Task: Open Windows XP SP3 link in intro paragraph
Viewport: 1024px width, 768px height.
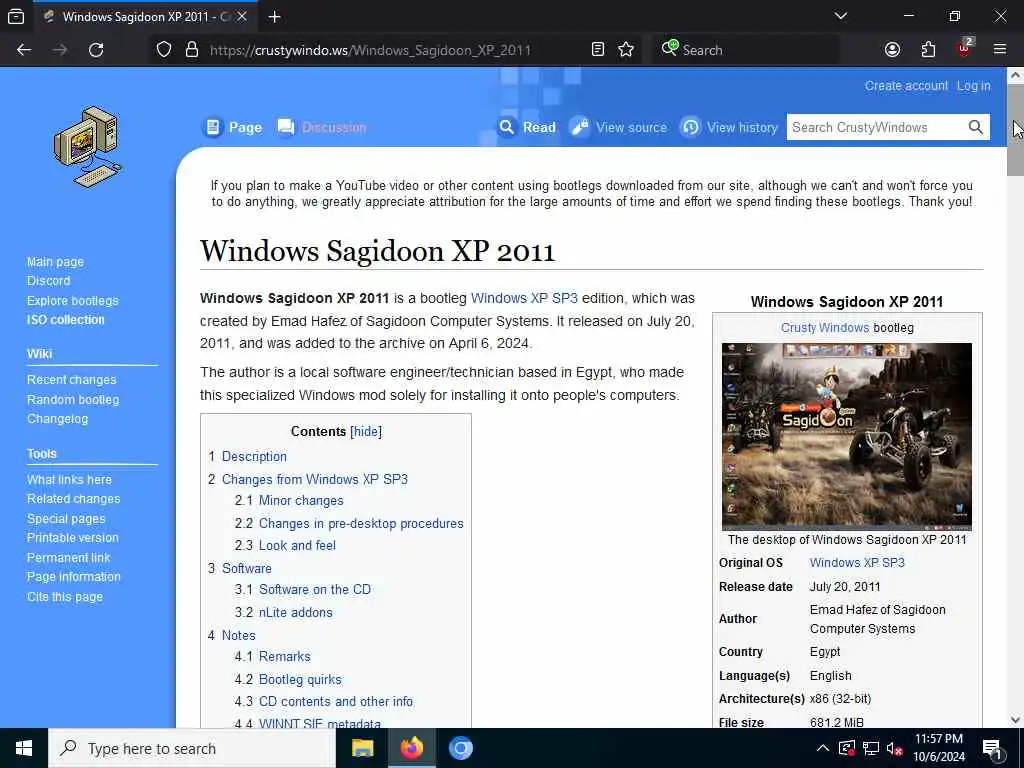Action: coord(524,298)
